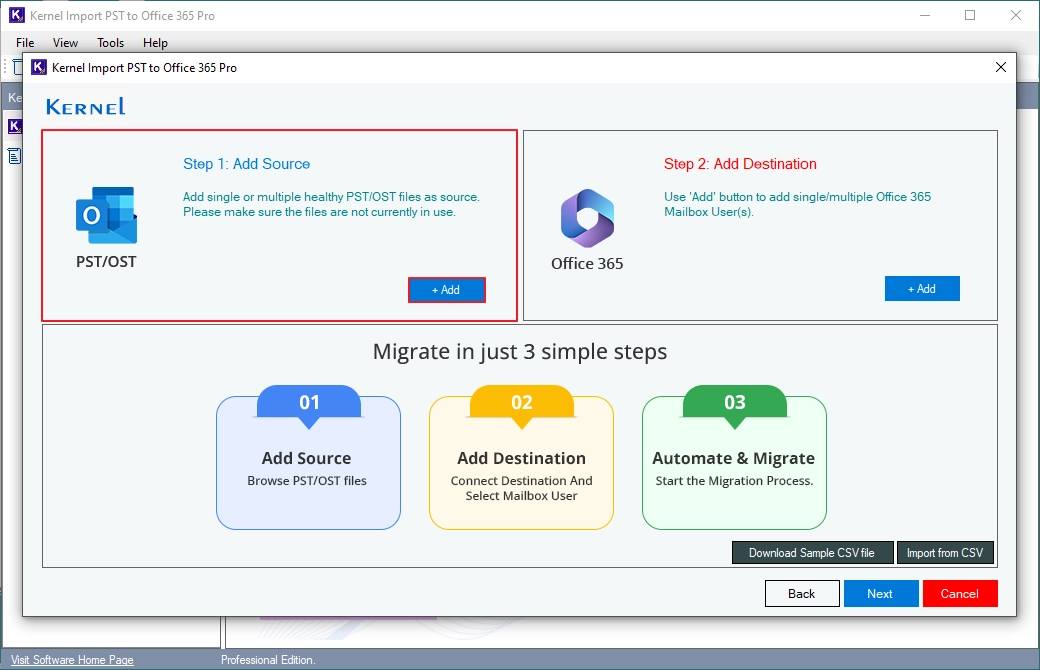Click the Kernel app icon in the main title bar
The height and width of the screenshot is (670, 1040).
[17, 15]
